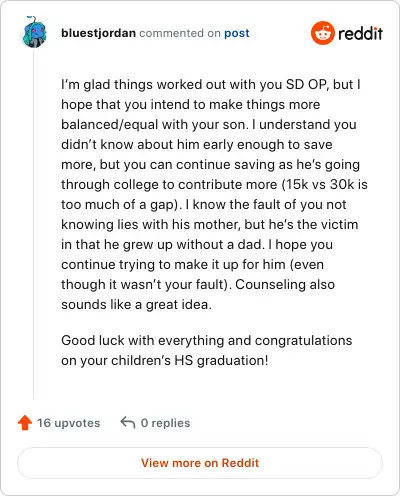The image size is (400, 496).
Task: Click the "View more on Reddit" button
Action: (x=200, y=463)
